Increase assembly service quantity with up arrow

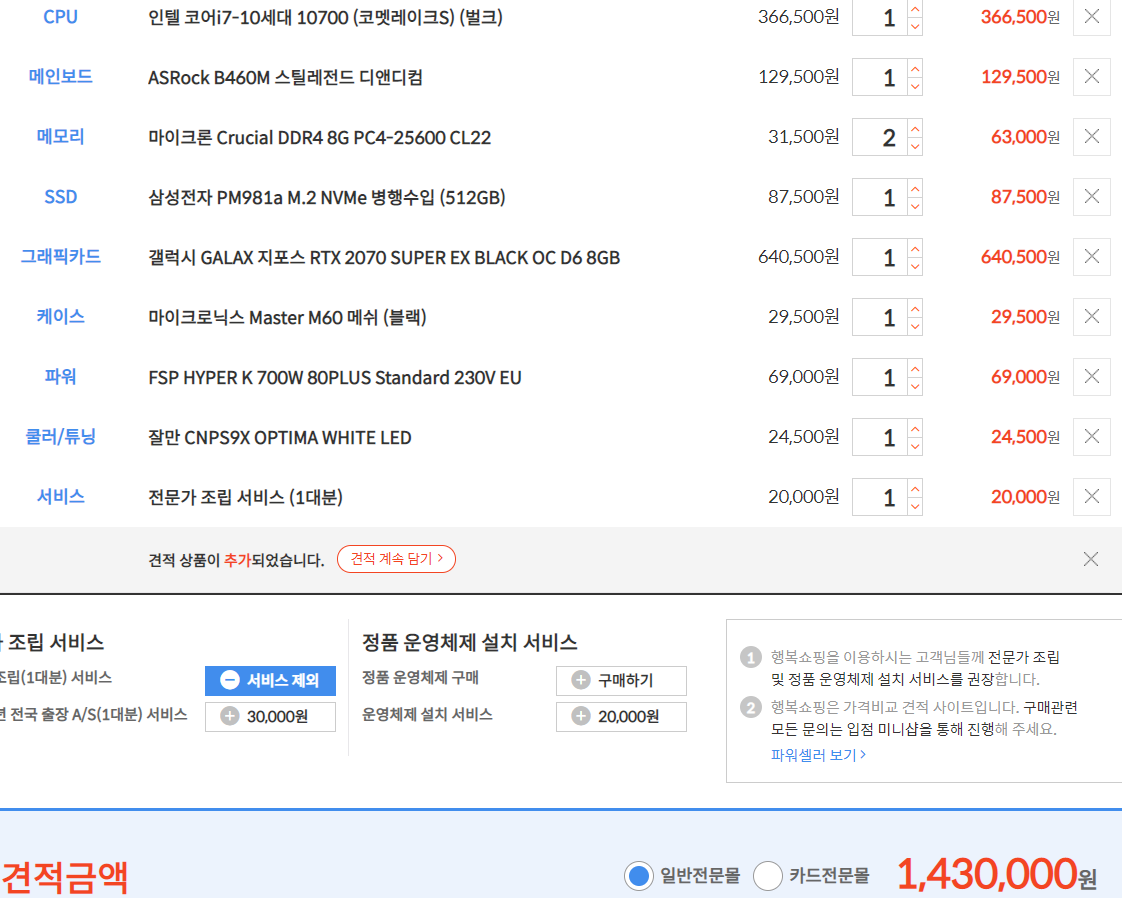(914, 488)
